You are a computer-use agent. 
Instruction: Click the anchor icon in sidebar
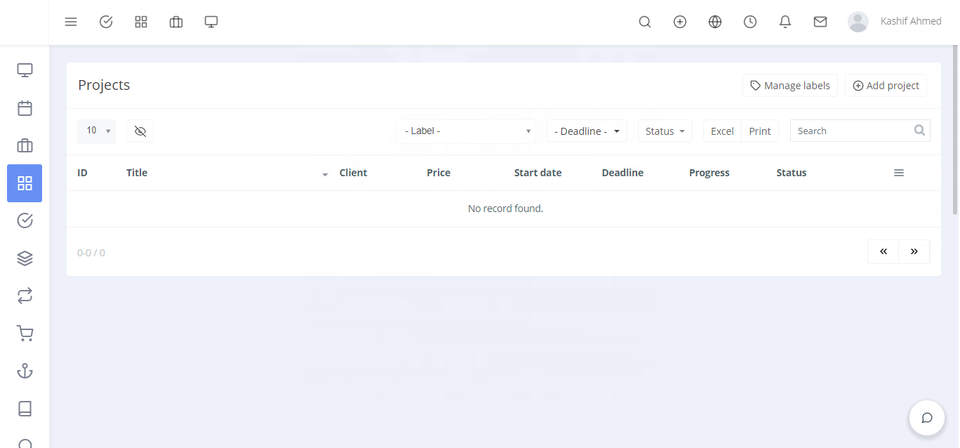coord(25,371)
